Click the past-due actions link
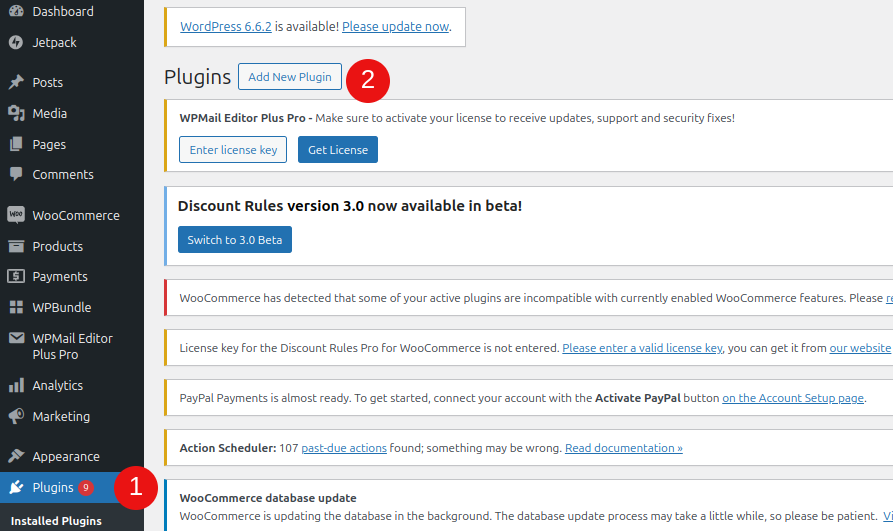The image size is (893, 531). coord(344,448)
